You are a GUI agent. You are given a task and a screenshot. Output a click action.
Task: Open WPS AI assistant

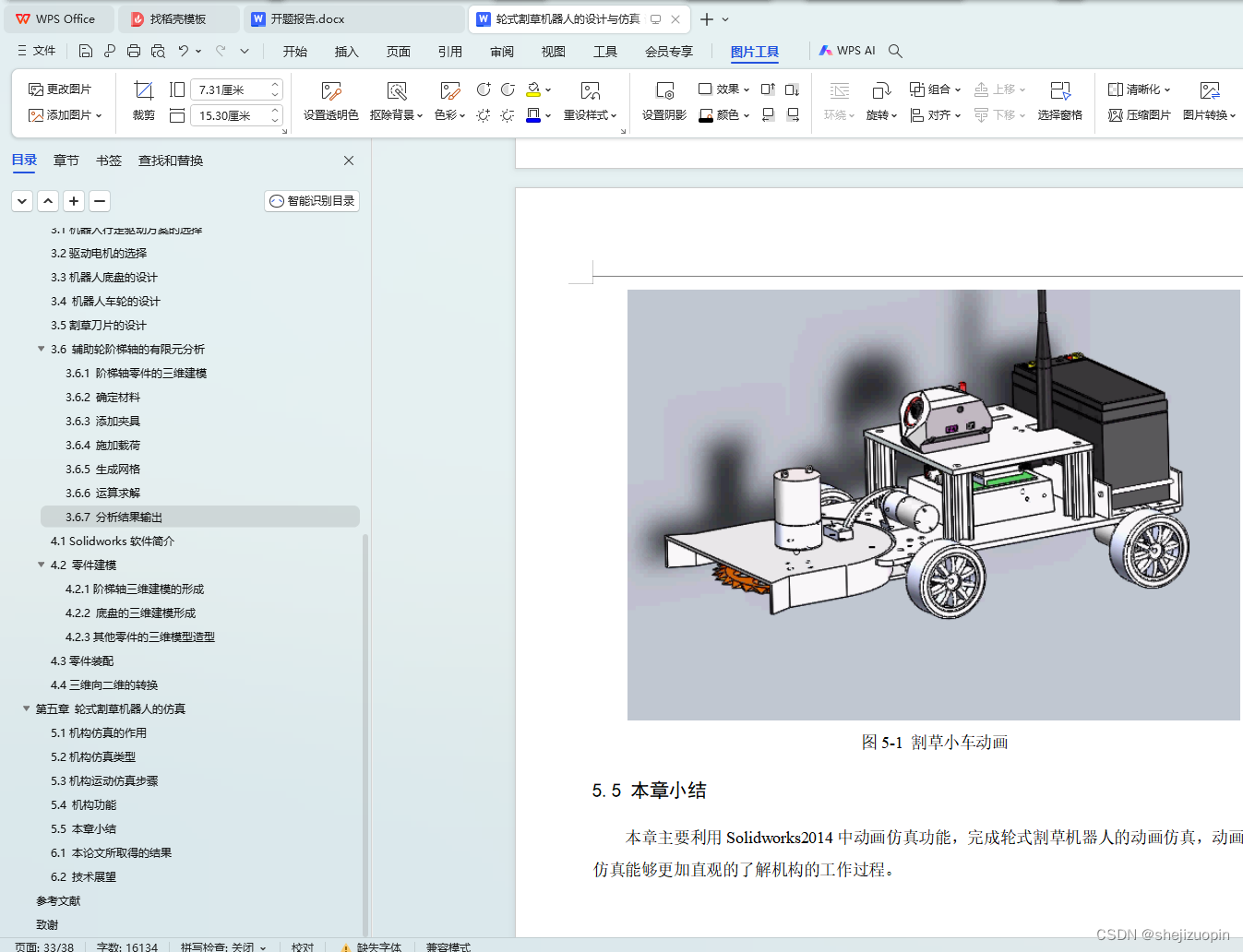(847, 51)
